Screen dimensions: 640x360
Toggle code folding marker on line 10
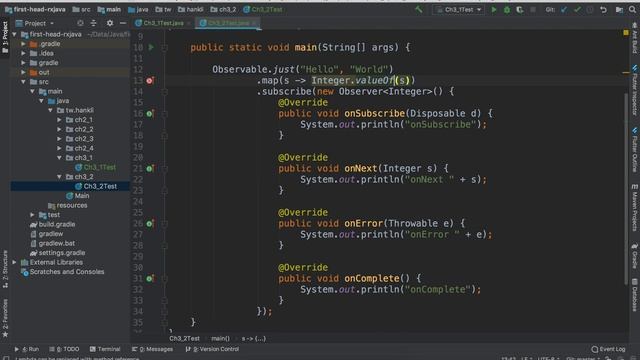click(164, 48)
